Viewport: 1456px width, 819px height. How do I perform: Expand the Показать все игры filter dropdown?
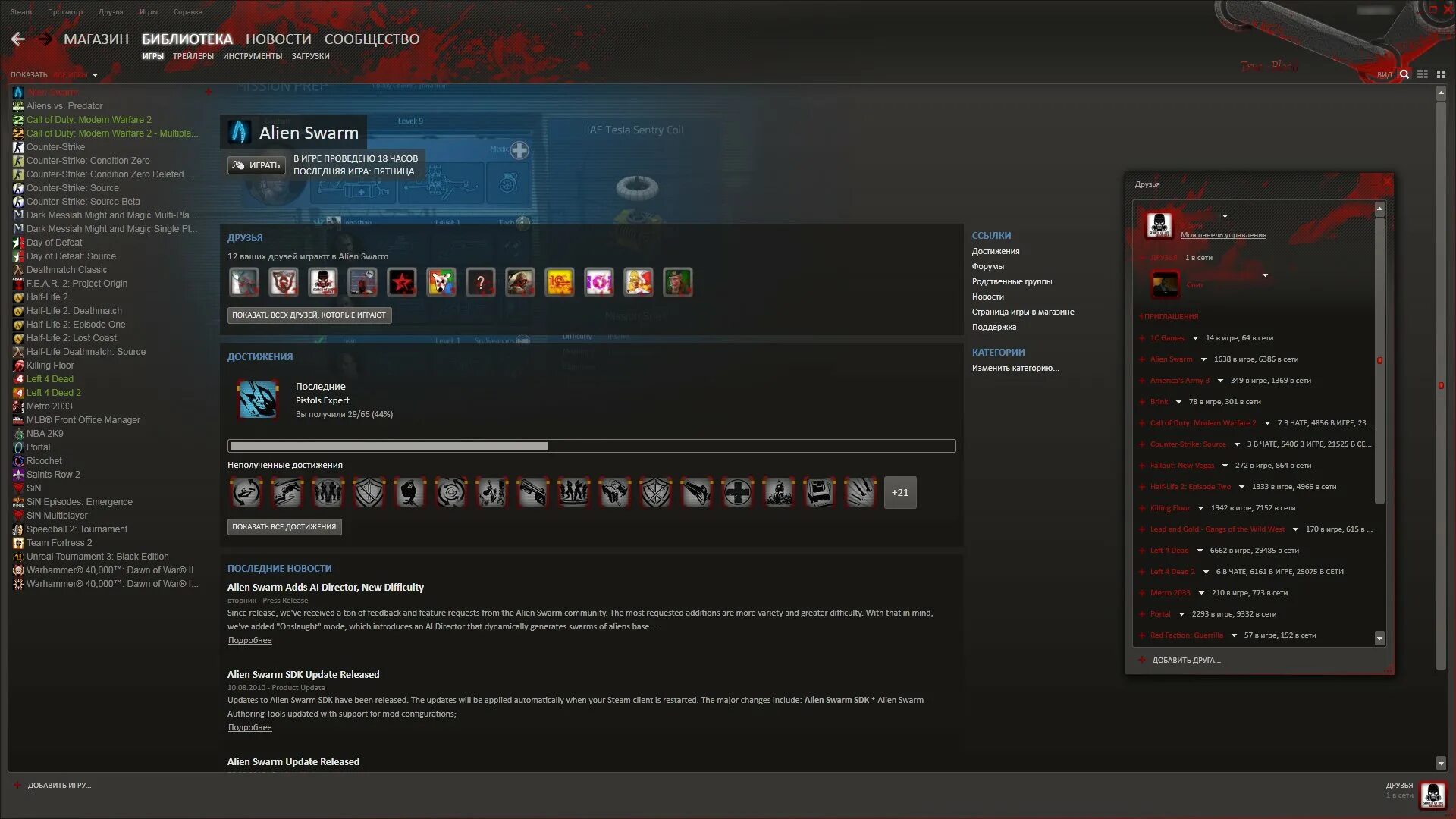[95, 75]
